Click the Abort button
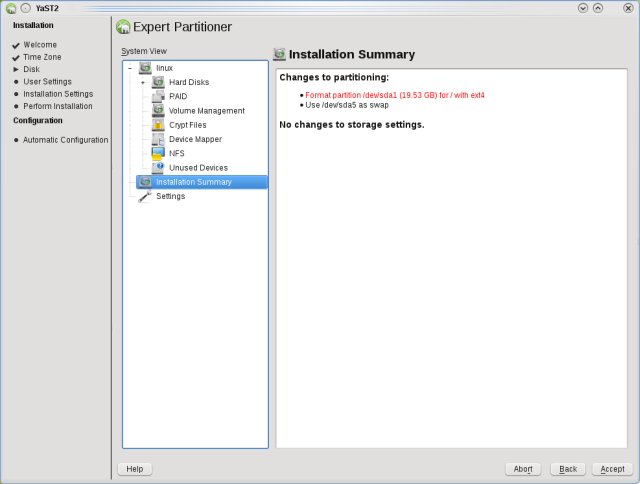This screenshot has width=640, height=484. (x=523, y=469)
